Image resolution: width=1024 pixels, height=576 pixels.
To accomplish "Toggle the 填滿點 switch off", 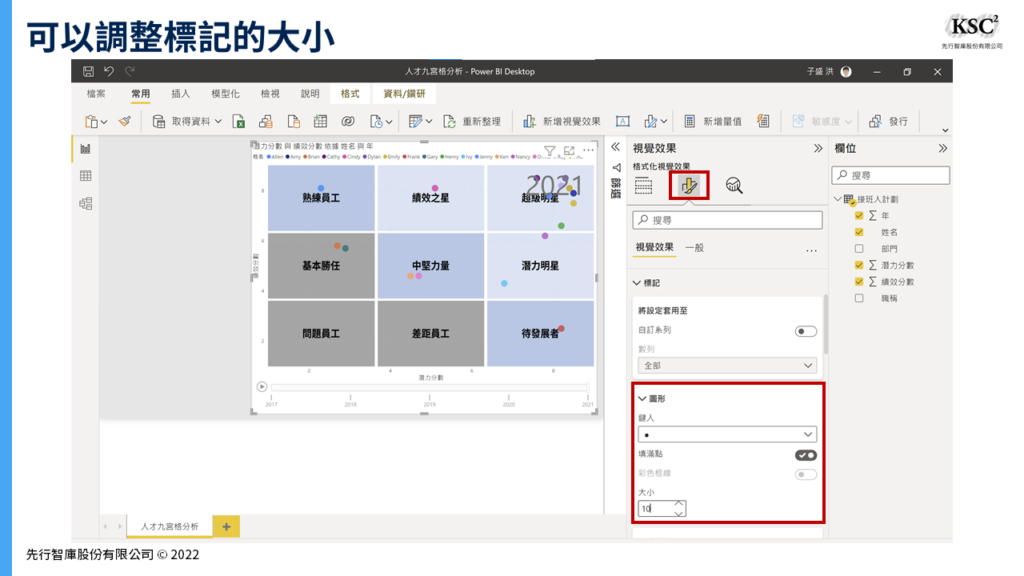I will 806,455.
